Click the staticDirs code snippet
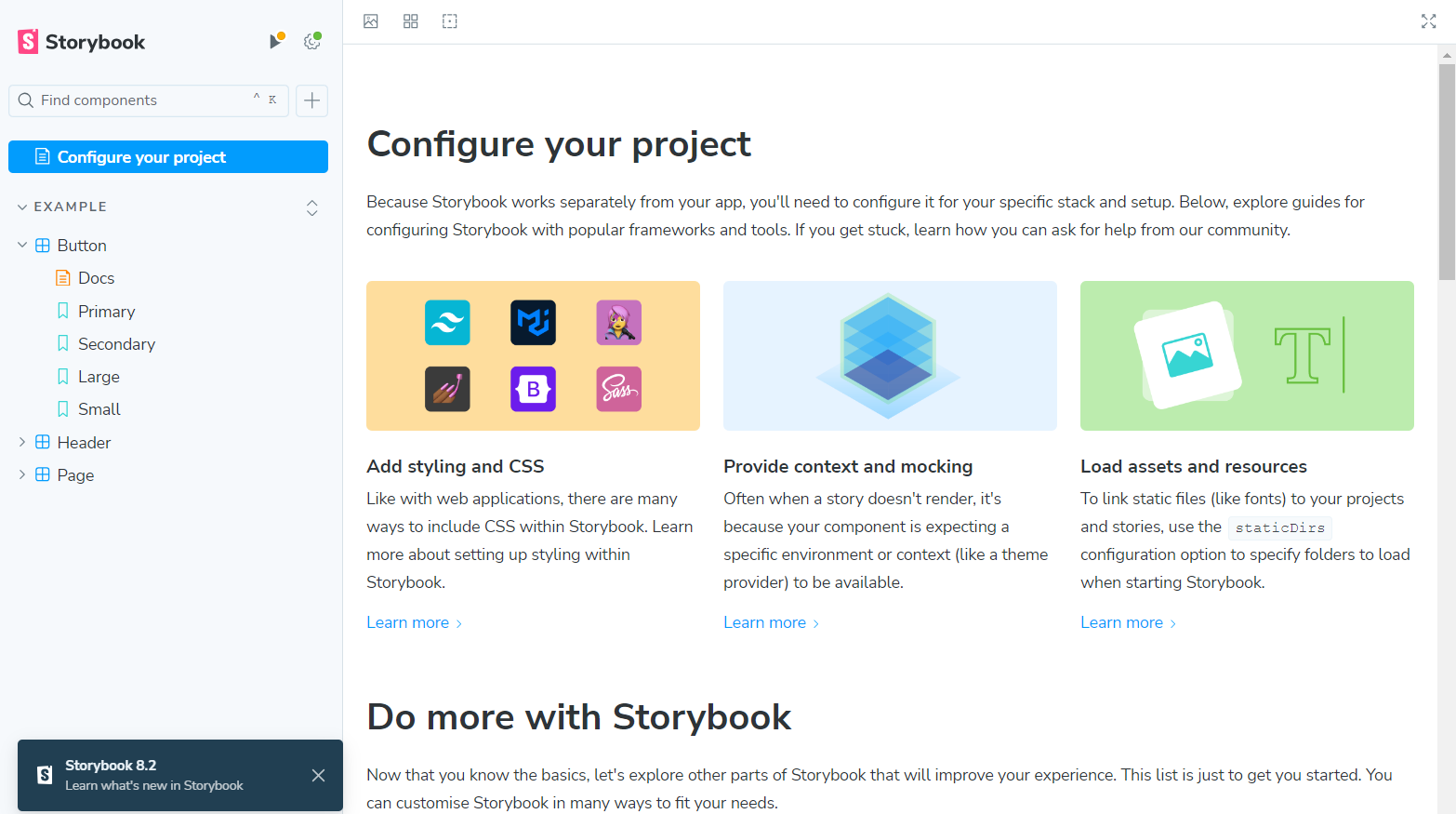 pos(1280,527)
